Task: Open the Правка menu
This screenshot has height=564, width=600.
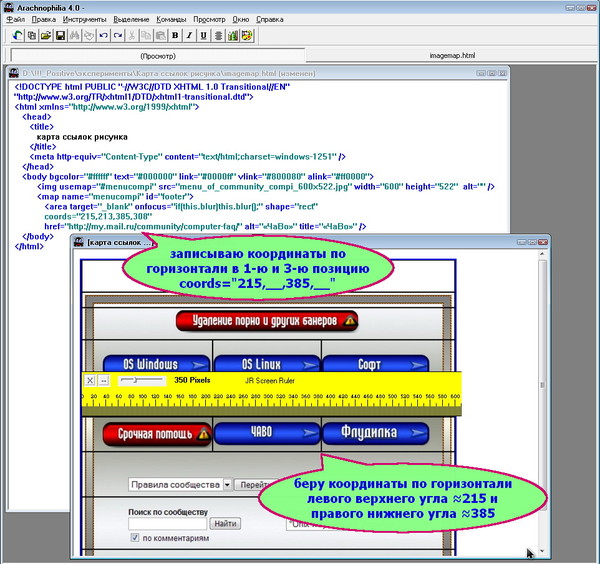Action: [x=44, y=20]
